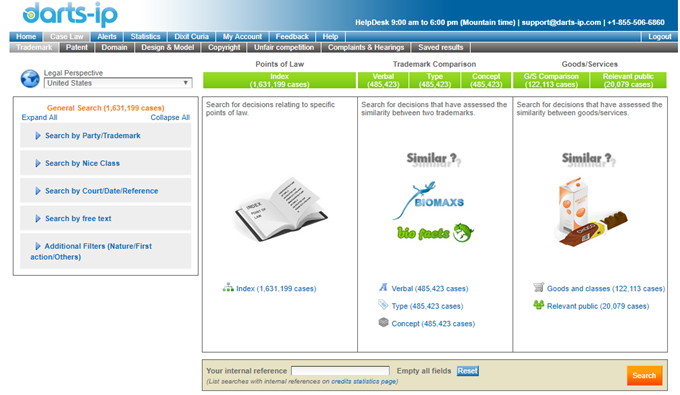Click the internal reference input field

coord(340,371)
